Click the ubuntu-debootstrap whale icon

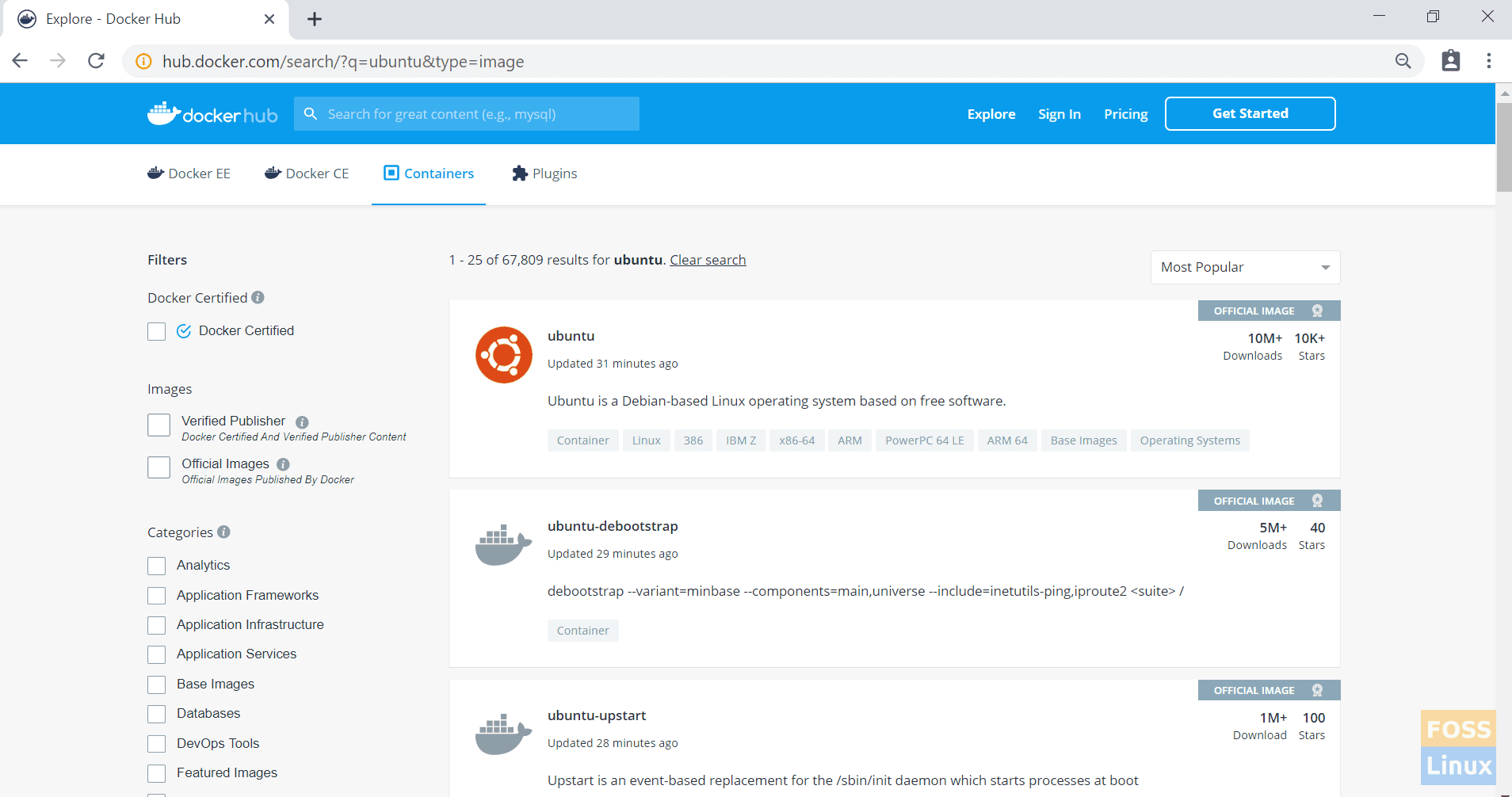pos(503,544)
